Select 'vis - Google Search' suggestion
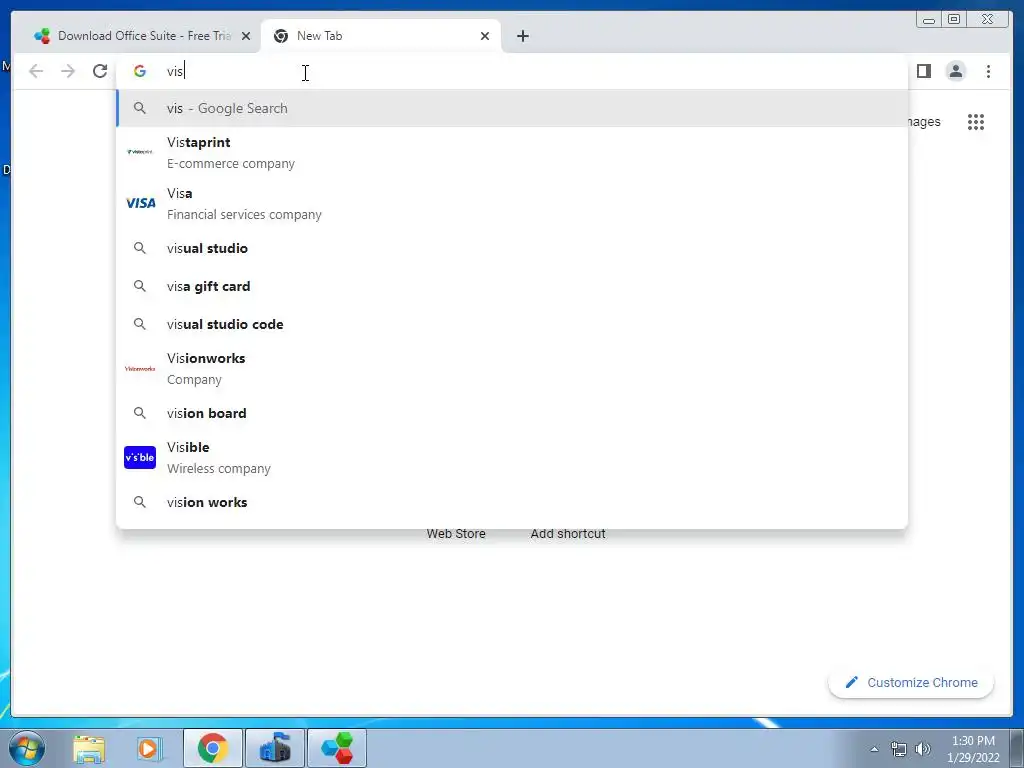The image size is (1024, 768). point(512,108)
